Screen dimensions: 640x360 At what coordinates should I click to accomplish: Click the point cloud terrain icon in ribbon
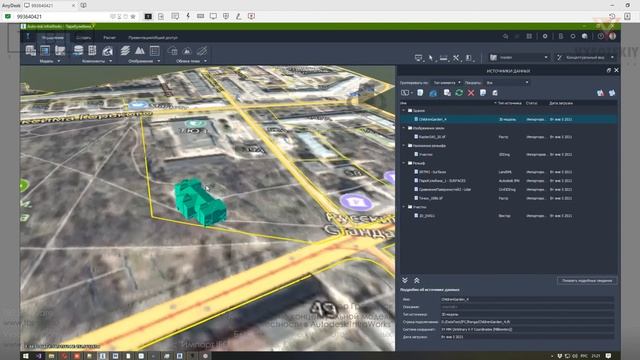pyautogui.click(x=187, y=51)
